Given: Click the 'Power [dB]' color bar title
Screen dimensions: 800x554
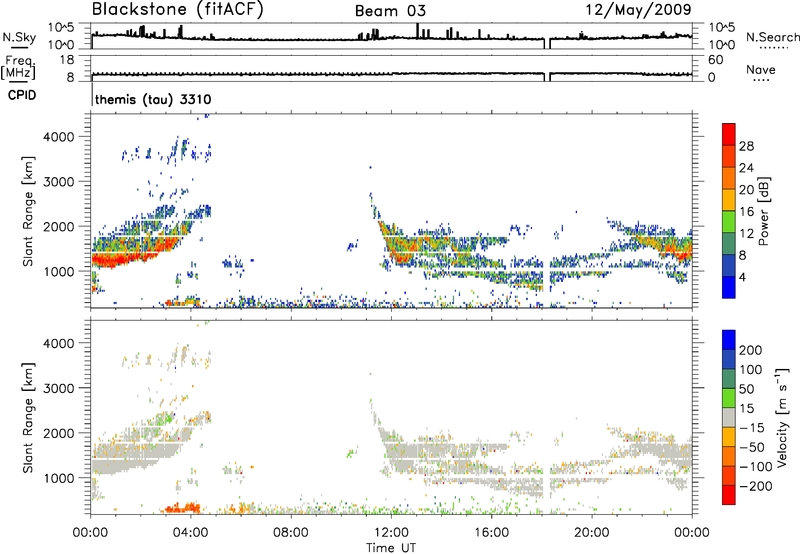Looking at the screenshot, I should click(x=763, y=211).
